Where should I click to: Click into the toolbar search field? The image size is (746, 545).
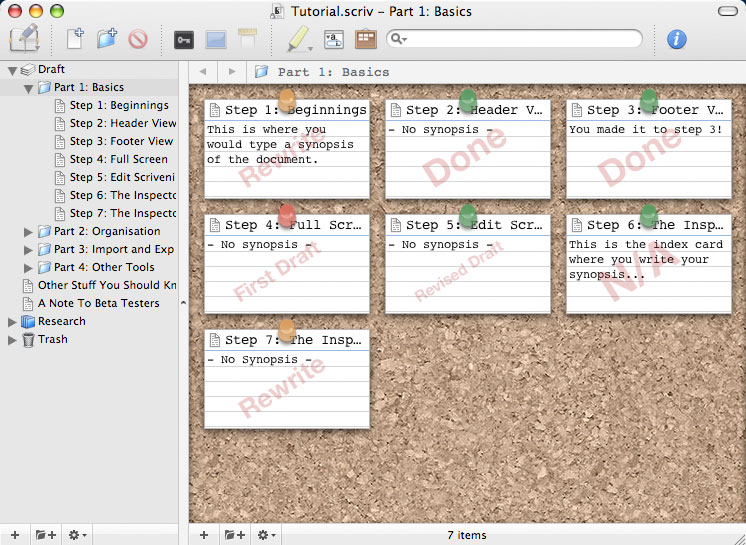[x=520, y=39]
